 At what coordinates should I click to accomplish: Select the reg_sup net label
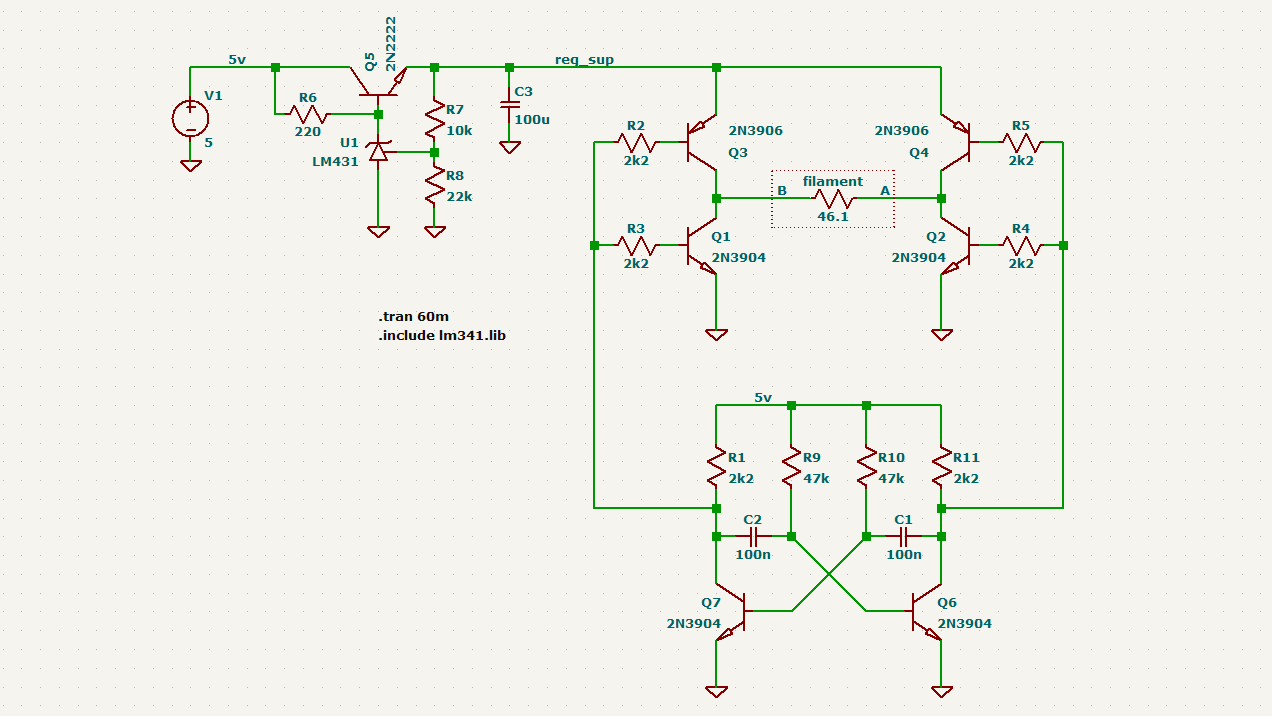tap(584, 60)
